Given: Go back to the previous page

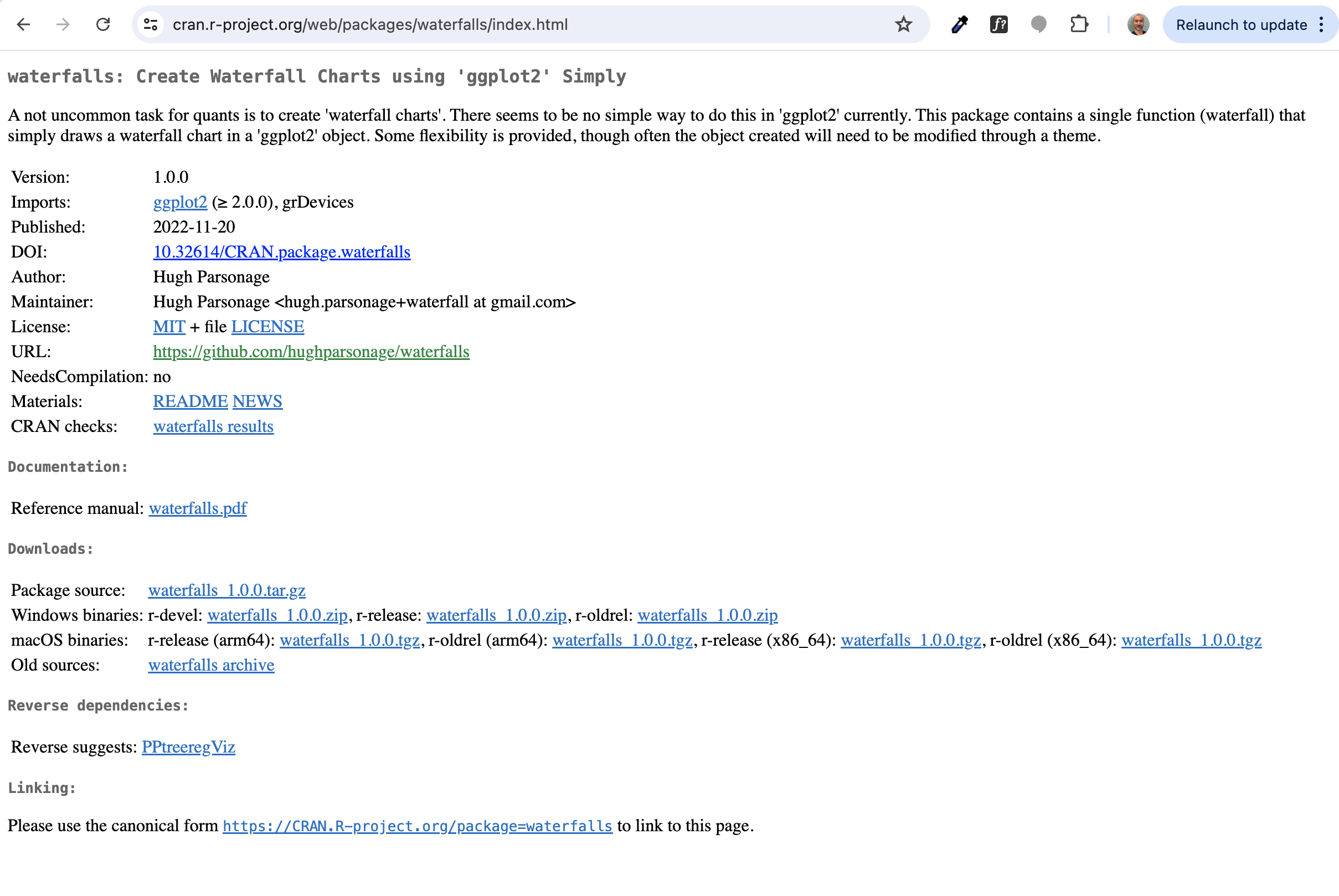Looking at the screenshot, I should tap(23, 24).
